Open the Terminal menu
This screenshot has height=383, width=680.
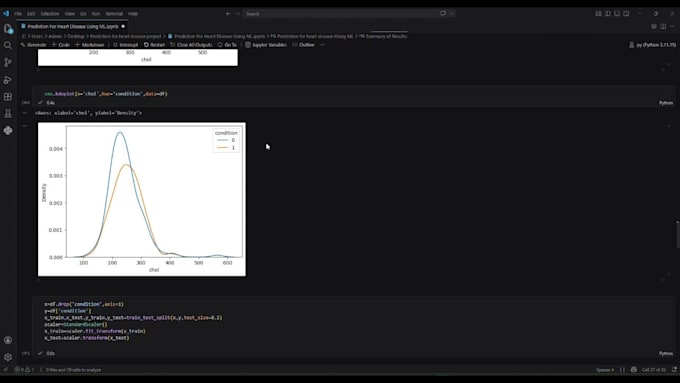(114, 13)
